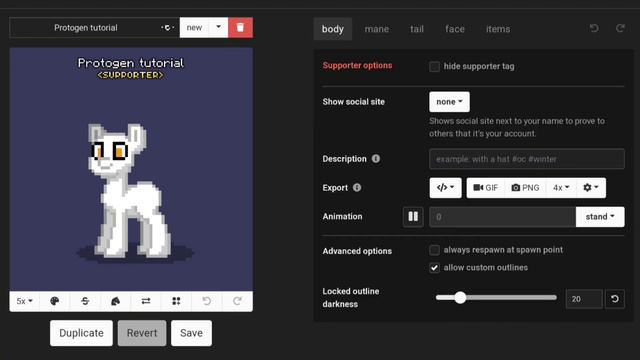This screenshot has width=640, height=360.
Task: Export the pony as GIF
Action: (486, 188)
